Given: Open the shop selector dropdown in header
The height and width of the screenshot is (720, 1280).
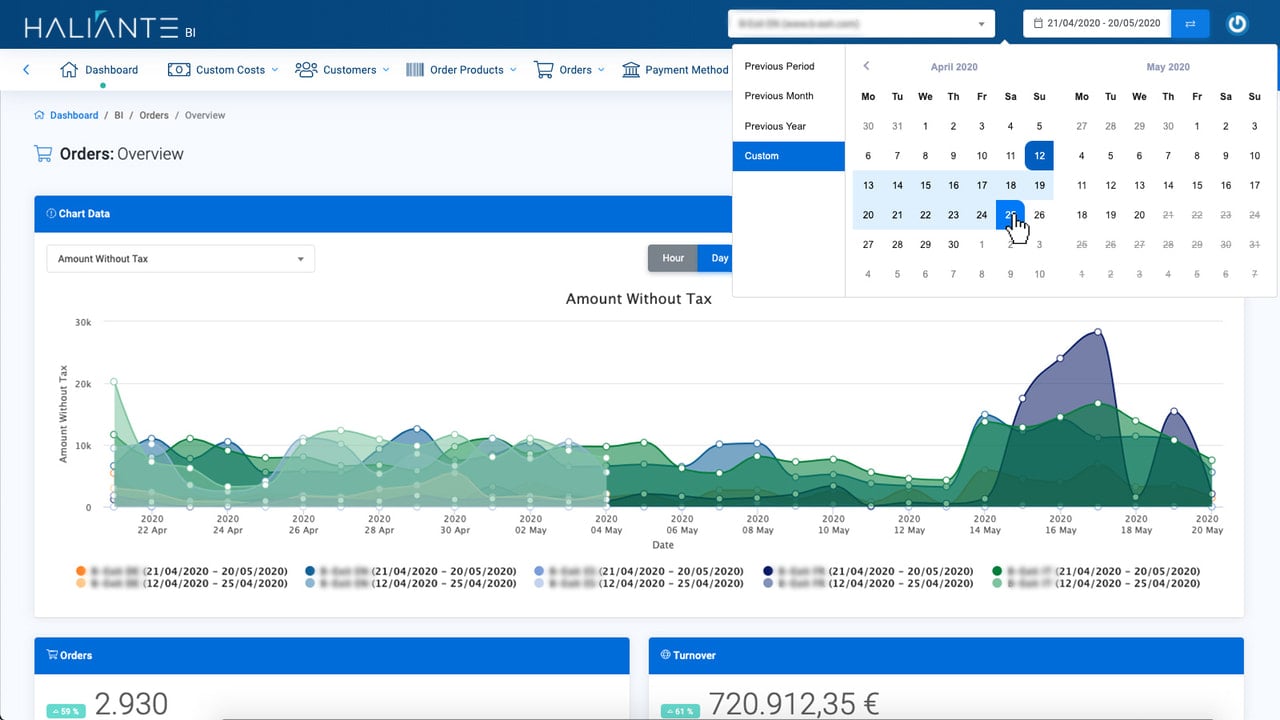Looking at the screenshot, I should click(862, 23).
